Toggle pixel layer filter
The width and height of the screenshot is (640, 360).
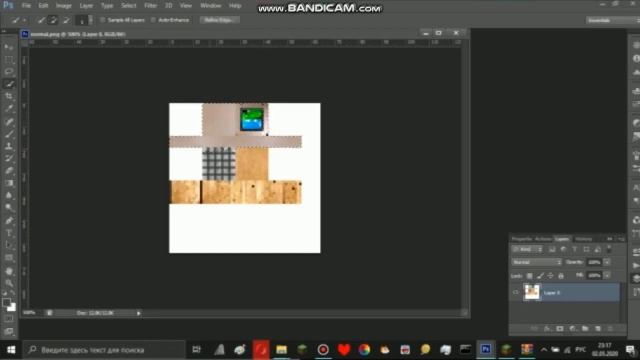pyautogui.click(x=552, y=249)
